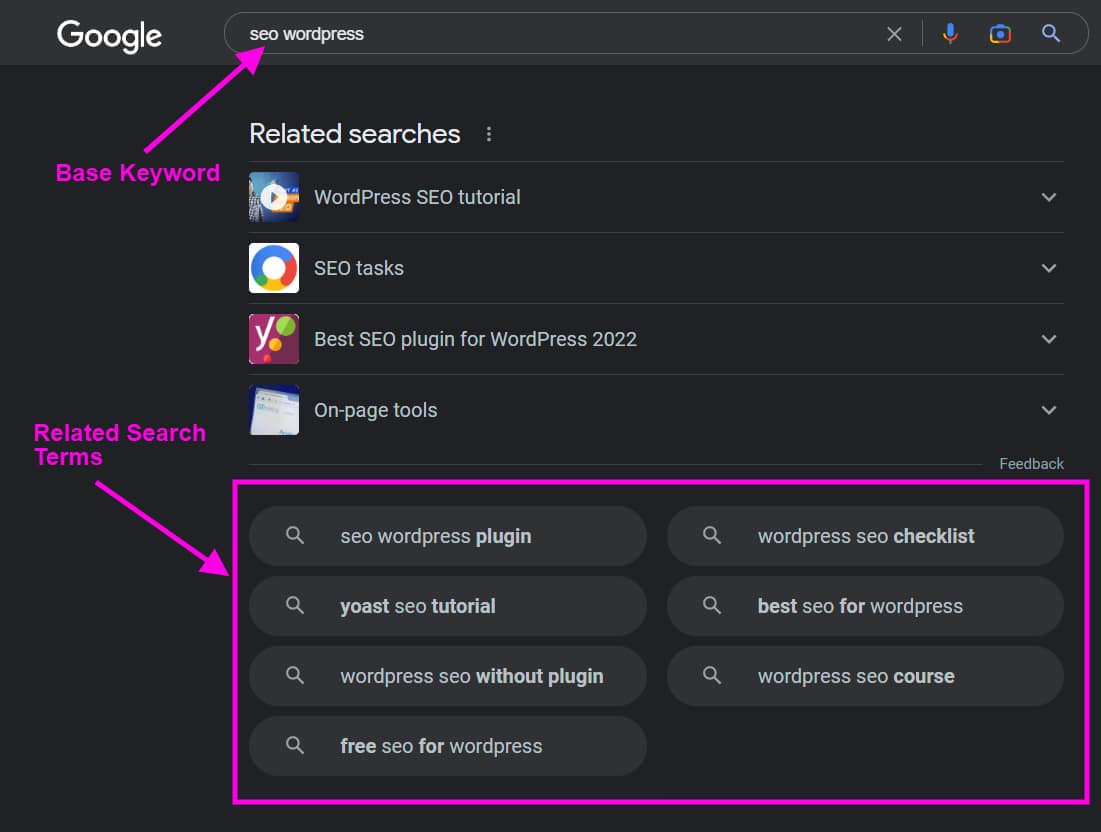Click the On-page tools thumbnail

click(274, 410)
